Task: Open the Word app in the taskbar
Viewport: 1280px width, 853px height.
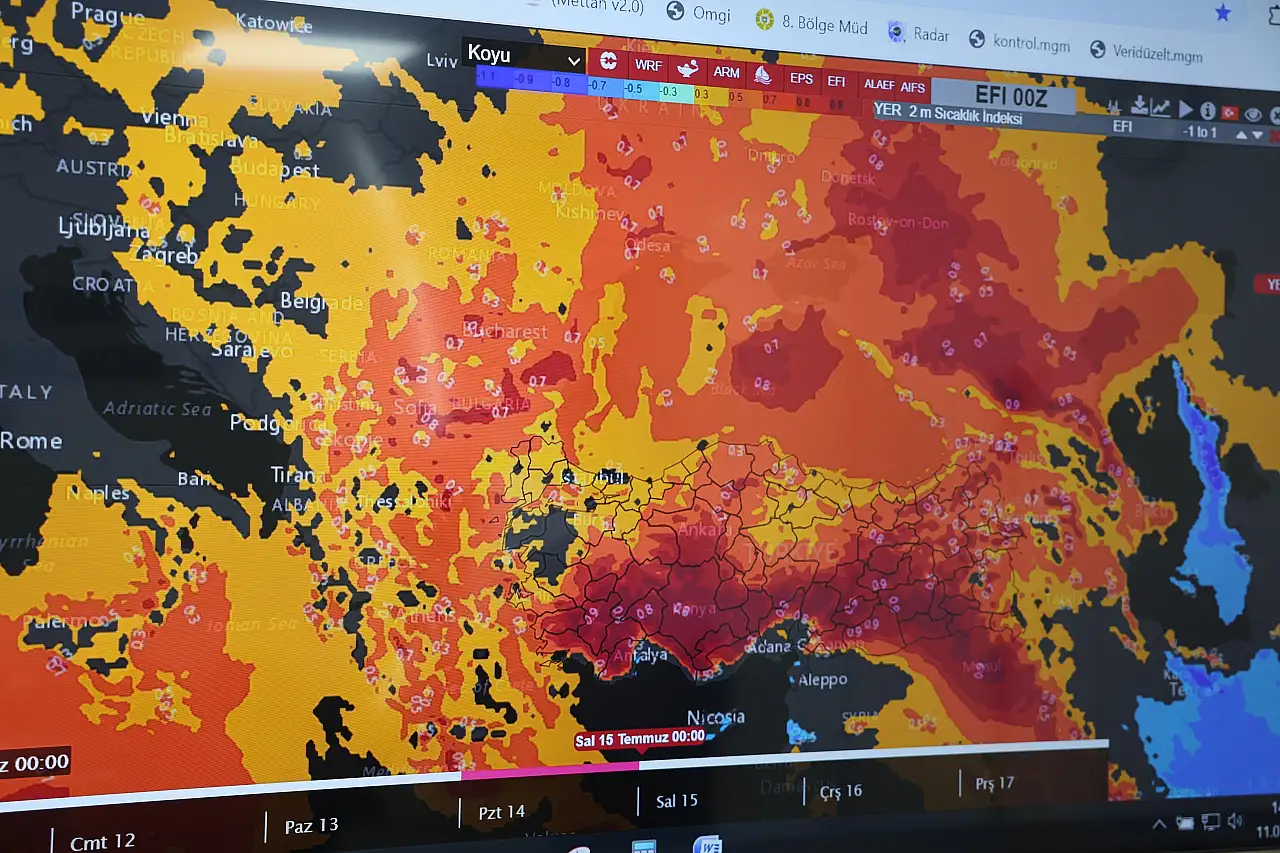Action: tap(708, 846)
